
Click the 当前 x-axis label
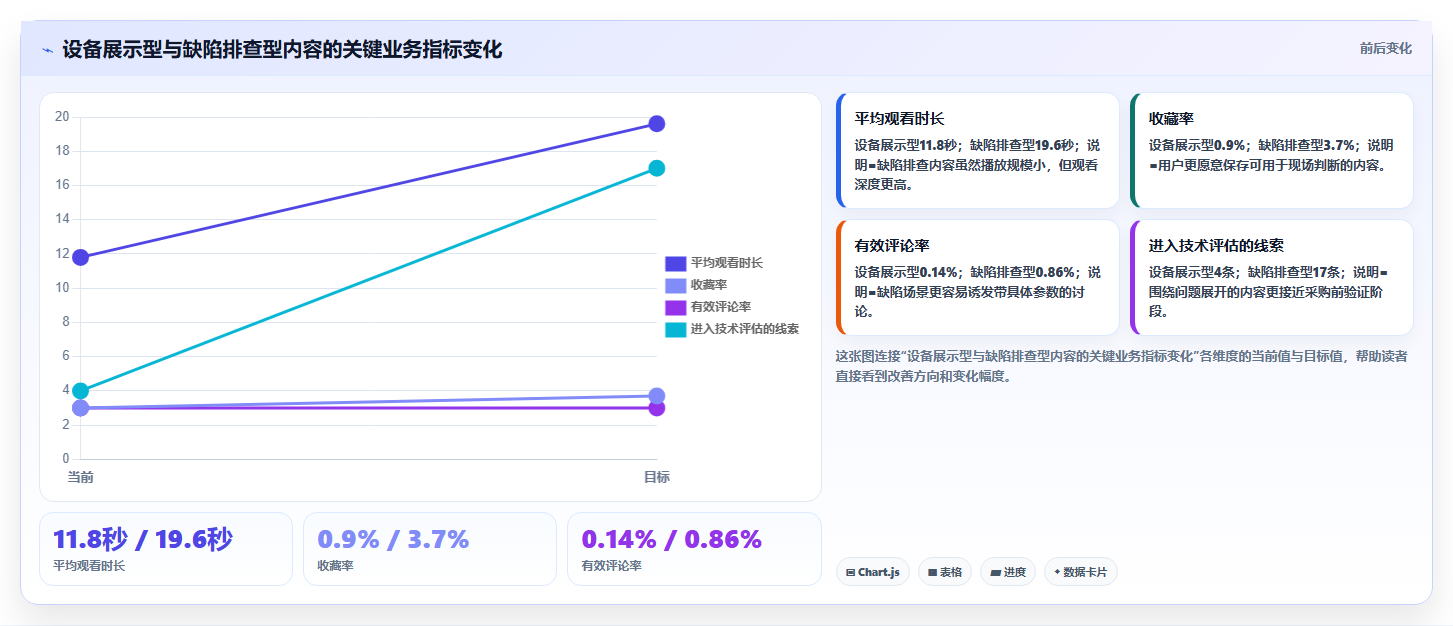(x=81, y=477)
